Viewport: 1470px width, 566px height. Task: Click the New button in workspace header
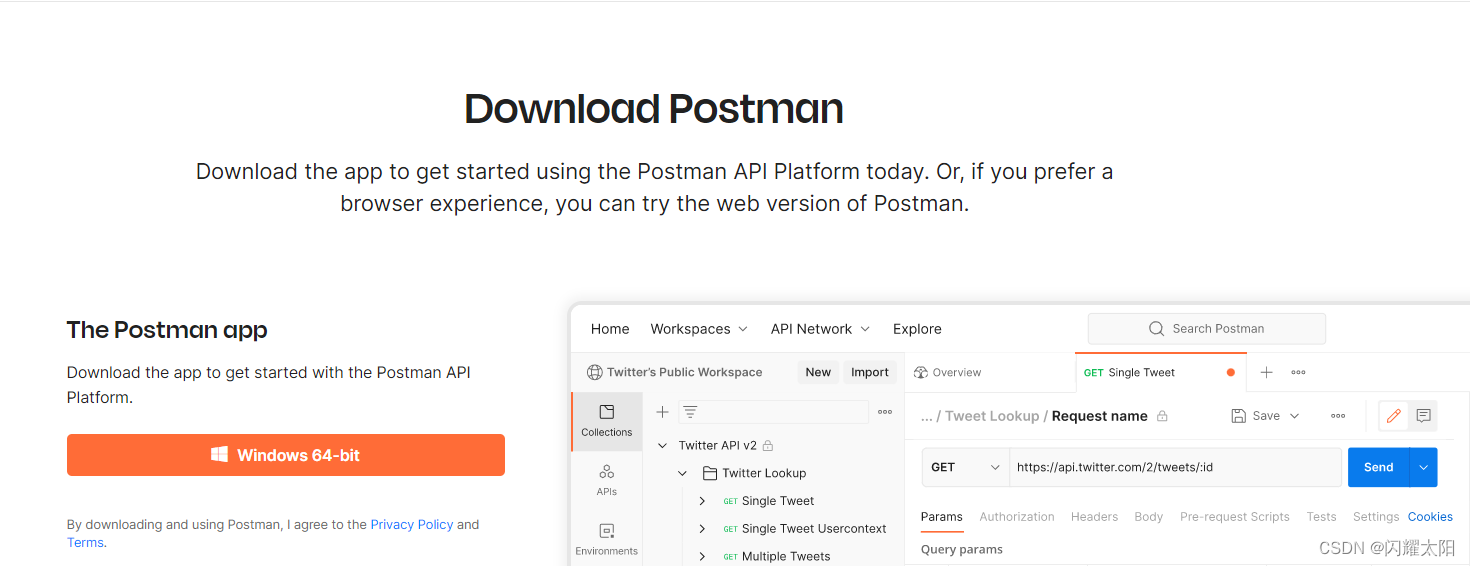click(818, 372)
